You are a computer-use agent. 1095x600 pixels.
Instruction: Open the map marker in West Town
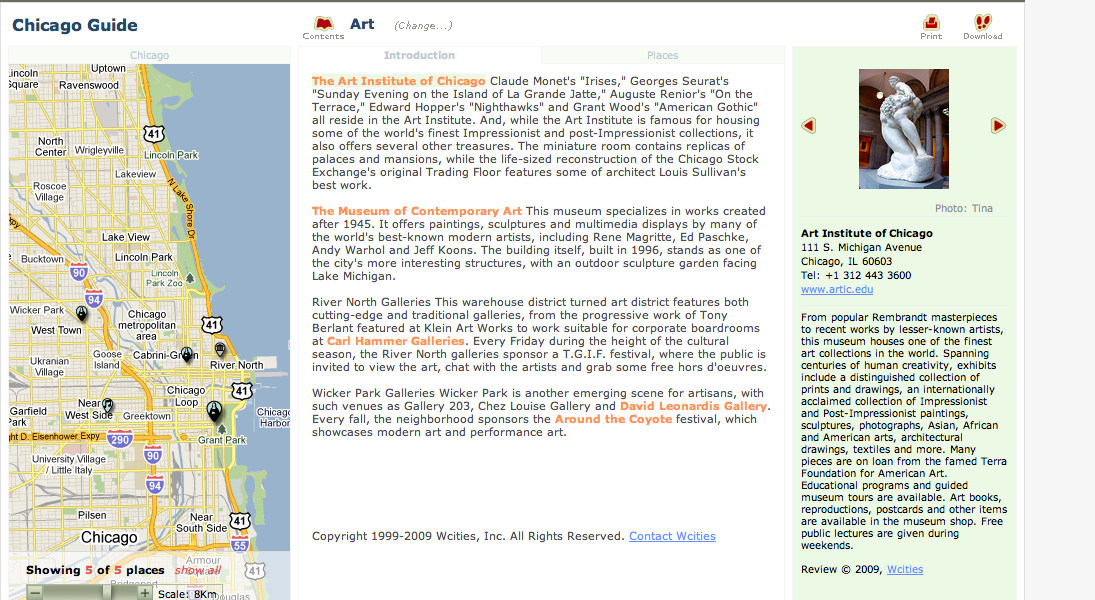point(82,312)
